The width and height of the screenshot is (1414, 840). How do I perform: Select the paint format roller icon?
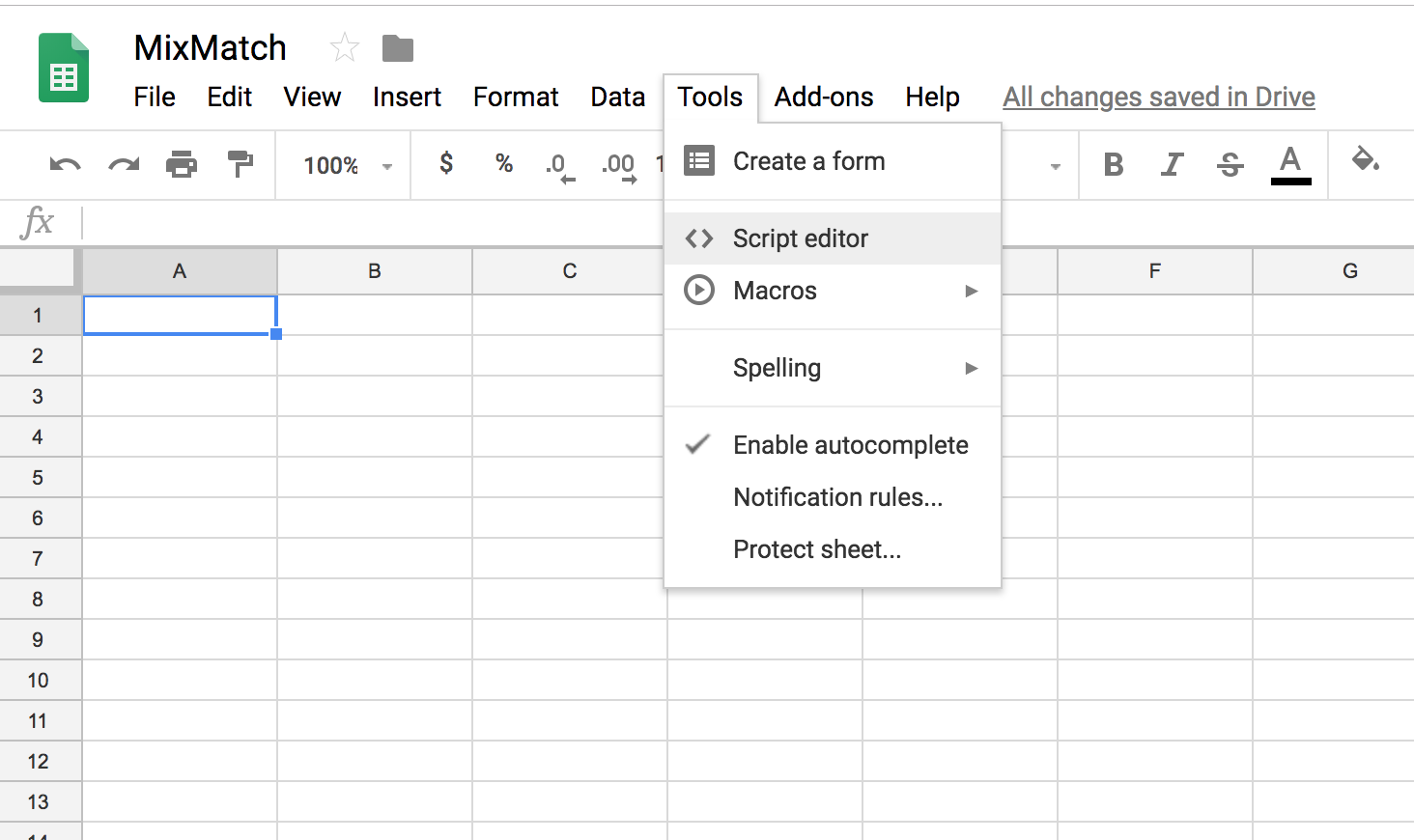point(240,164)
